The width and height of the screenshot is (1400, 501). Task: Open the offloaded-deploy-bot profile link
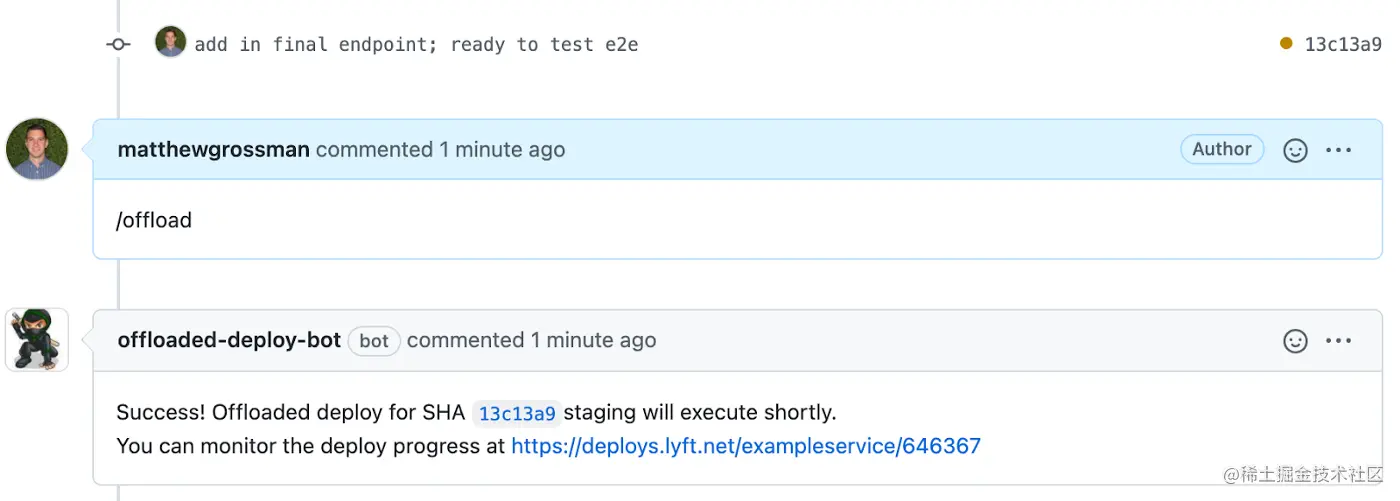click(230, 340)
